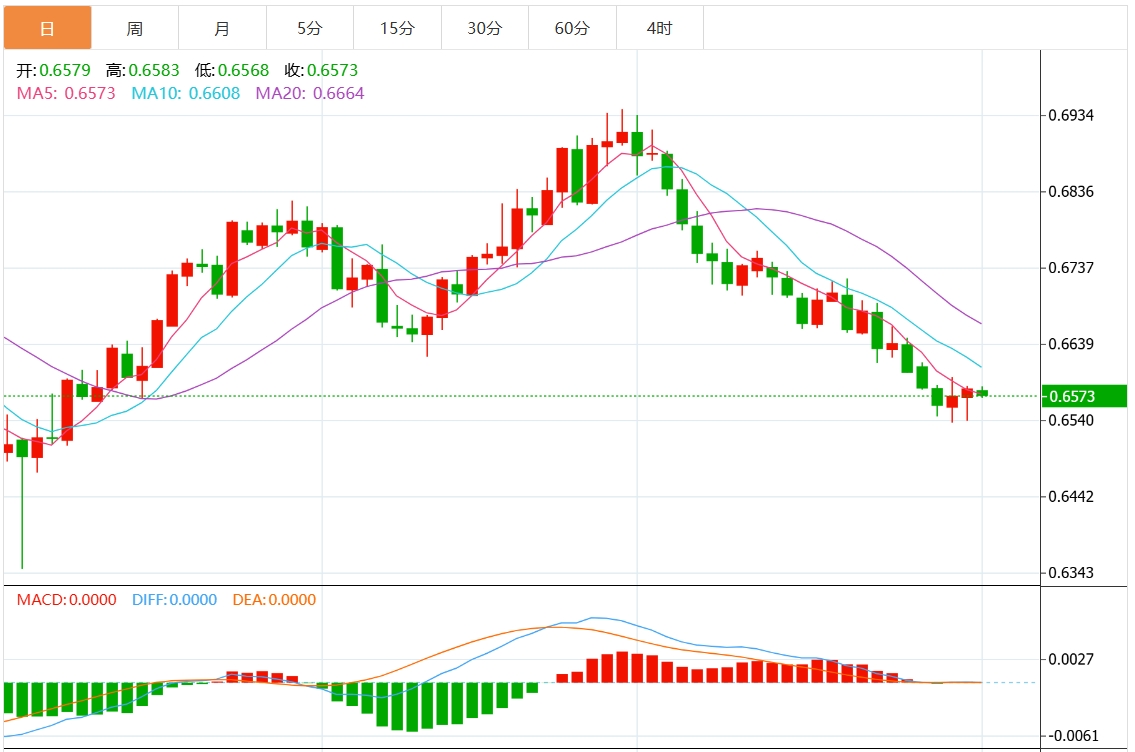The height and width of the screenshot is (752, 1135).
Task: Select the 15分 timeframe tab
Action: coord(397,29)
